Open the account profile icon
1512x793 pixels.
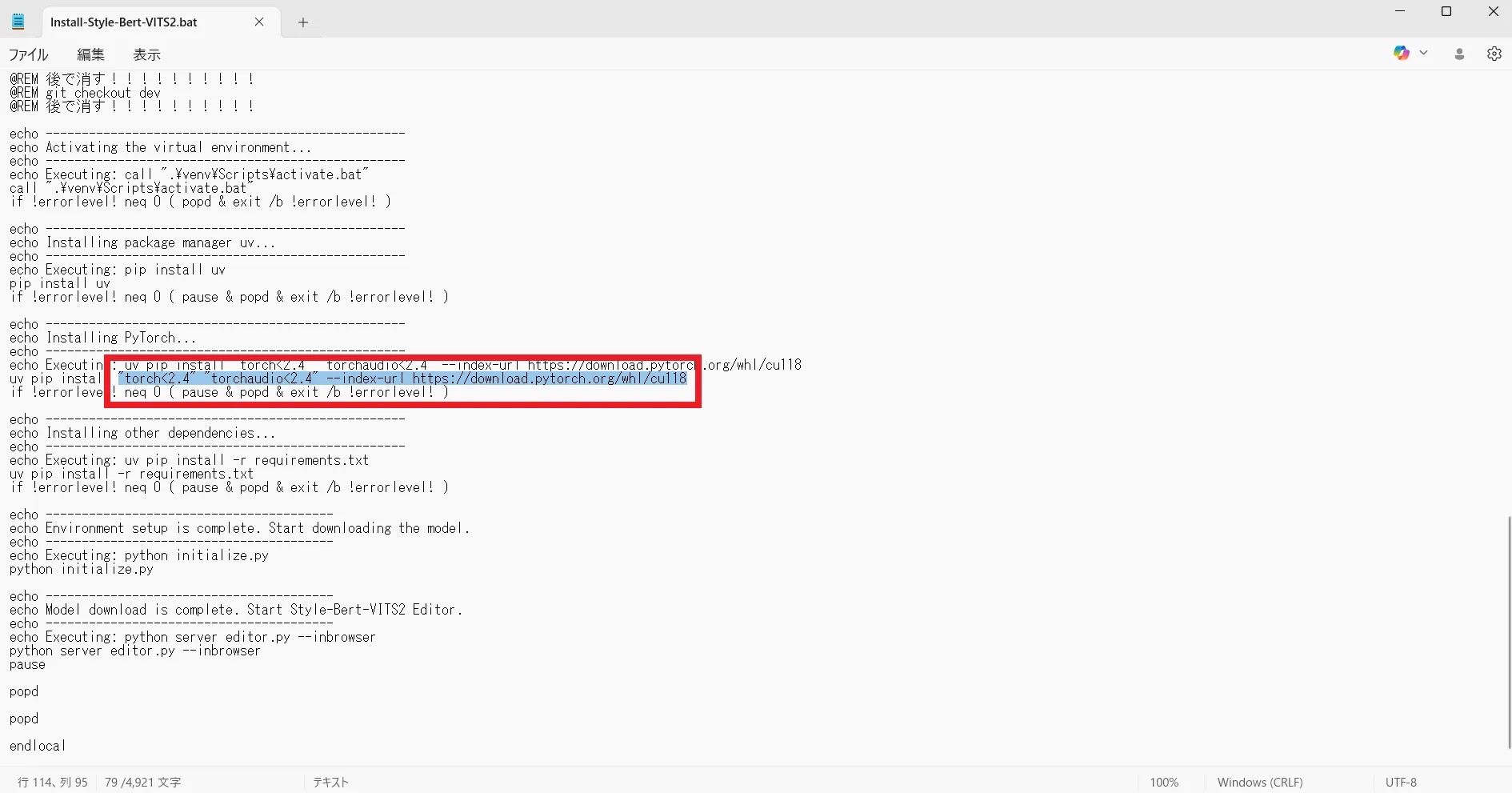pyautogui.click(x=1459, y=54)
